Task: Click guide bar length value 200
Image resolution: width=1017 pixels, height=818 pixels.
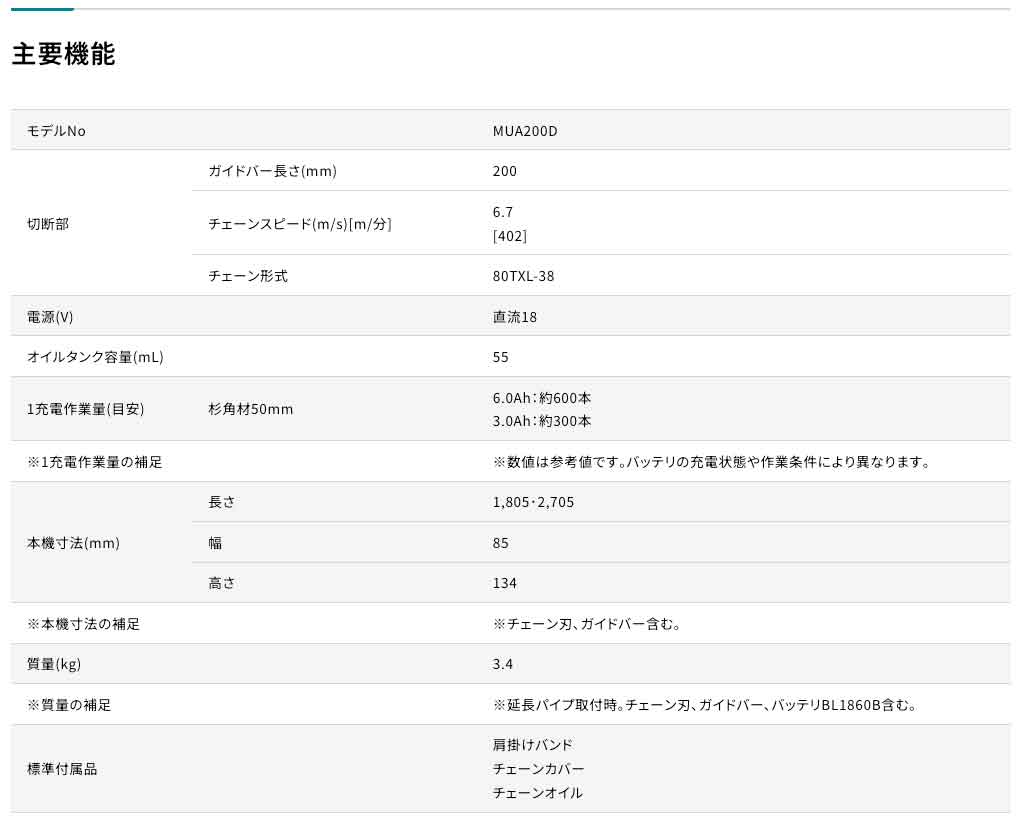Action: 505,171
